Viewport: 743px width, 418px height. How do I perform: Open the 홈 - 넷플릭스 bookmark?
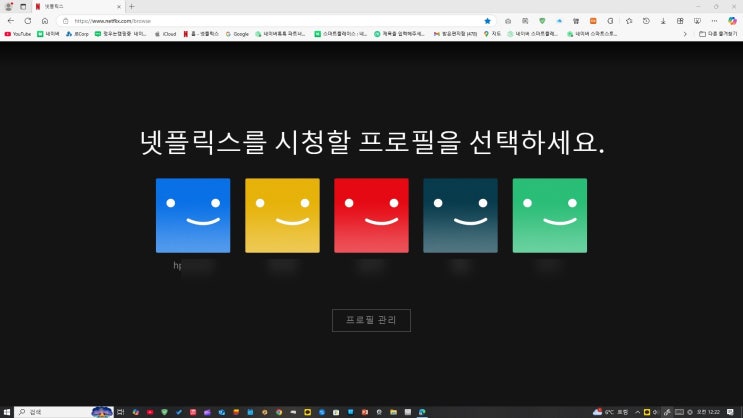[x=201, y=34]
